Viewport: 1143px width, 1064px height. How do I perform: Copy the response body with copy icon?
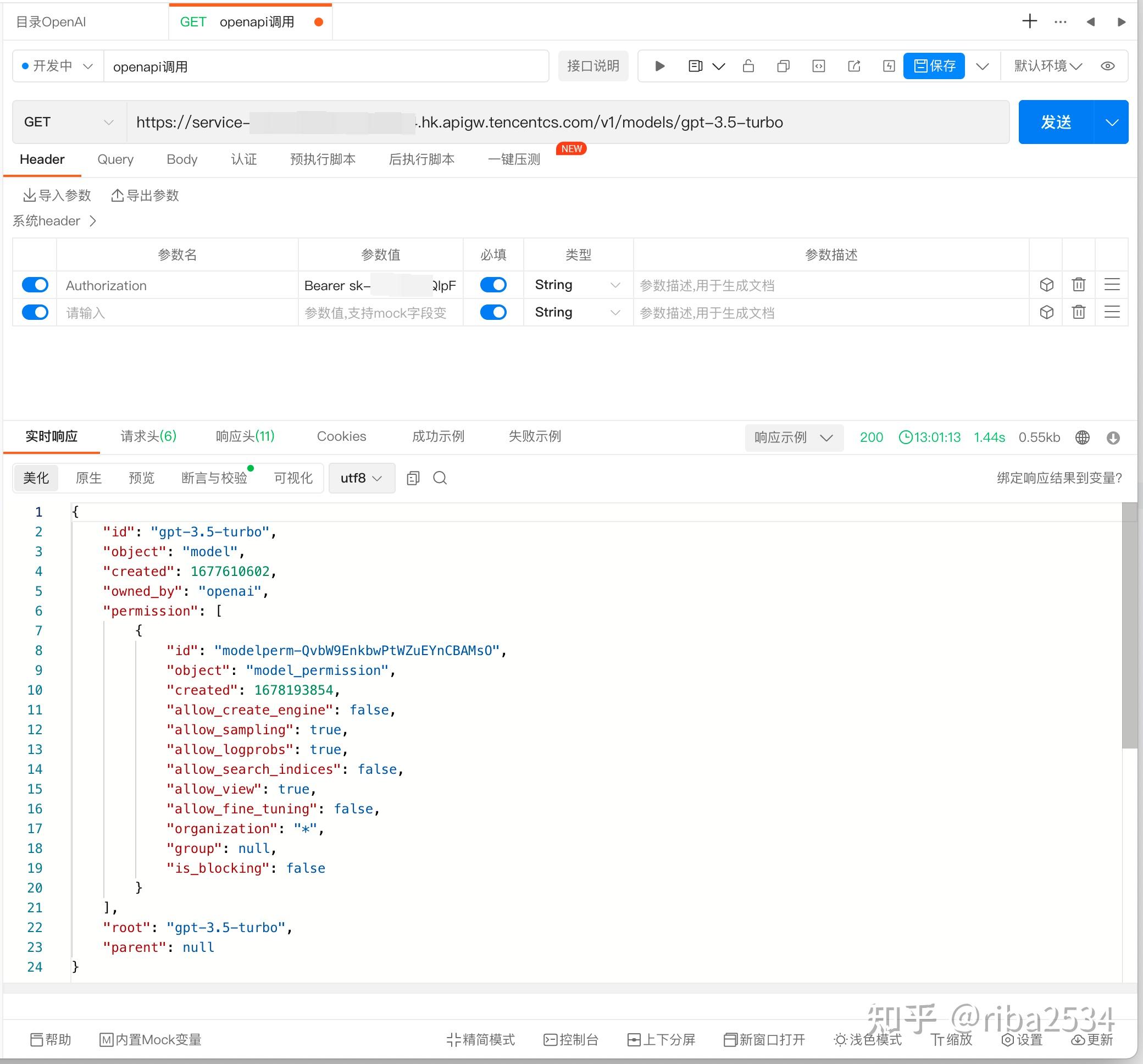point(413,478)
